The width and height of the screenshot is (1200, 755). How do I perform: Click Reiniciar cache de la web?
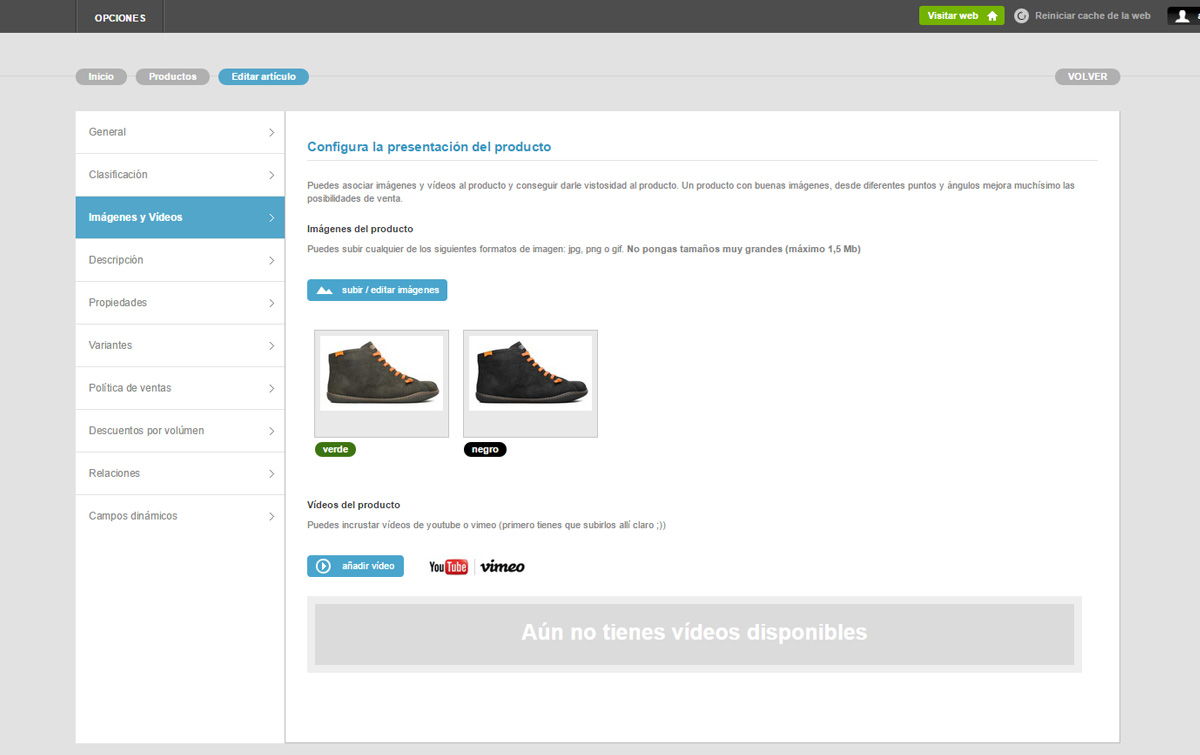(1092, 16)
